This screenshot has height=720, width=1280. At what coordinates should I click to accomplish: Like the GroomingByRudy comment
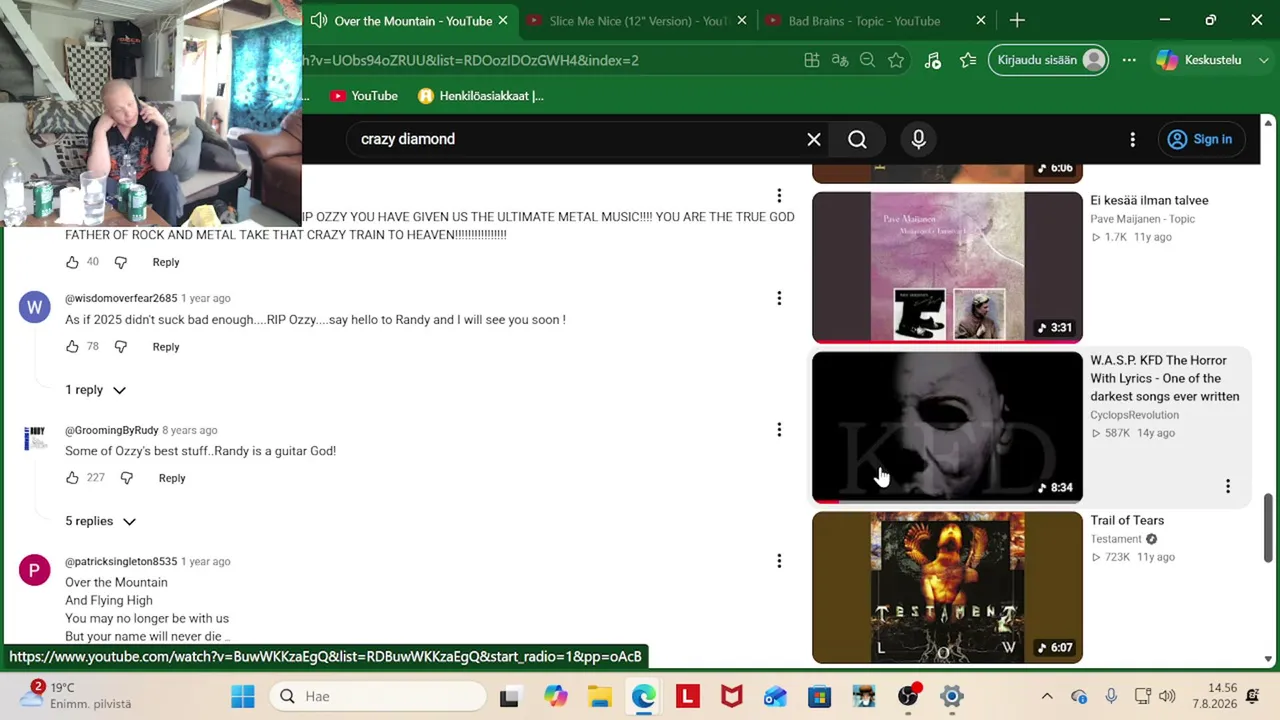coord(72,478)
